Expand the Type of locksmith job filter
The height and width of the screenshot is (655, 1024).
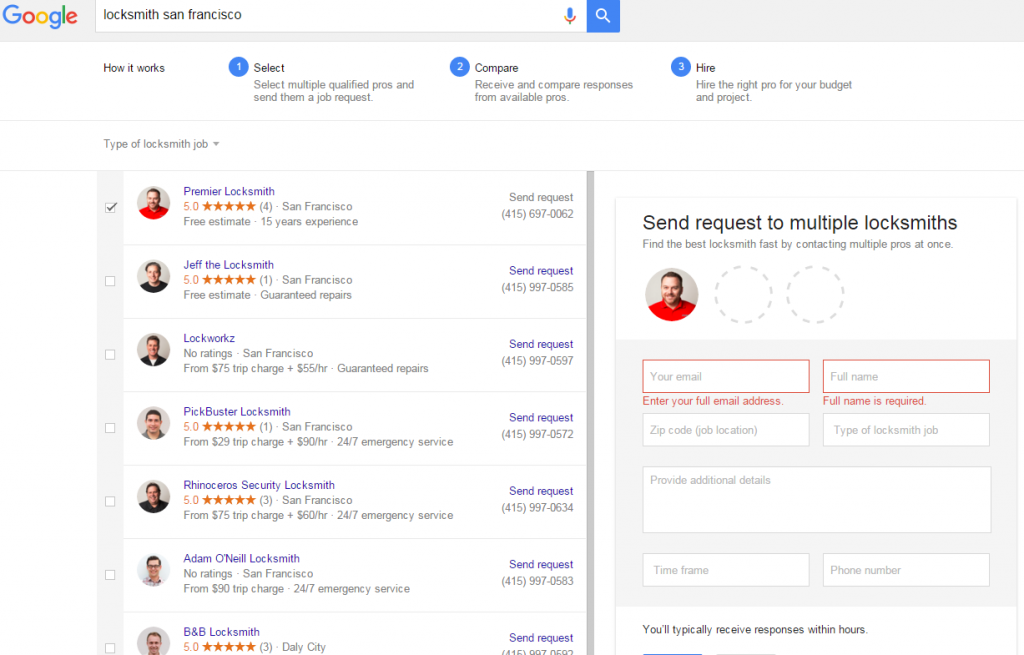pyautogui.click(x=161, y=144)
